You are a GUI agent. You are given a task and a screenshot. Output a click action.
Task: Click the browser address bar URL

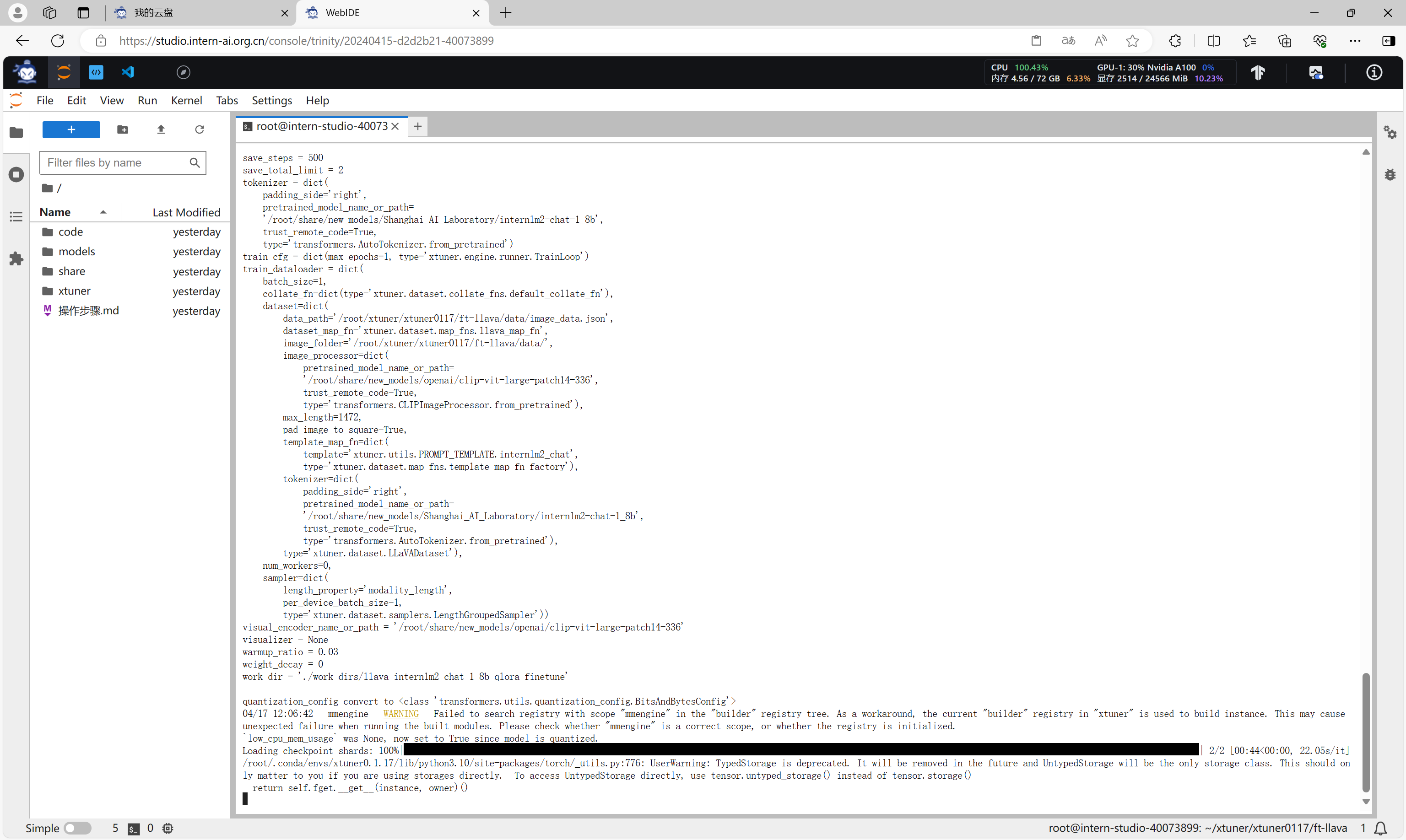[x=306, y=41]
